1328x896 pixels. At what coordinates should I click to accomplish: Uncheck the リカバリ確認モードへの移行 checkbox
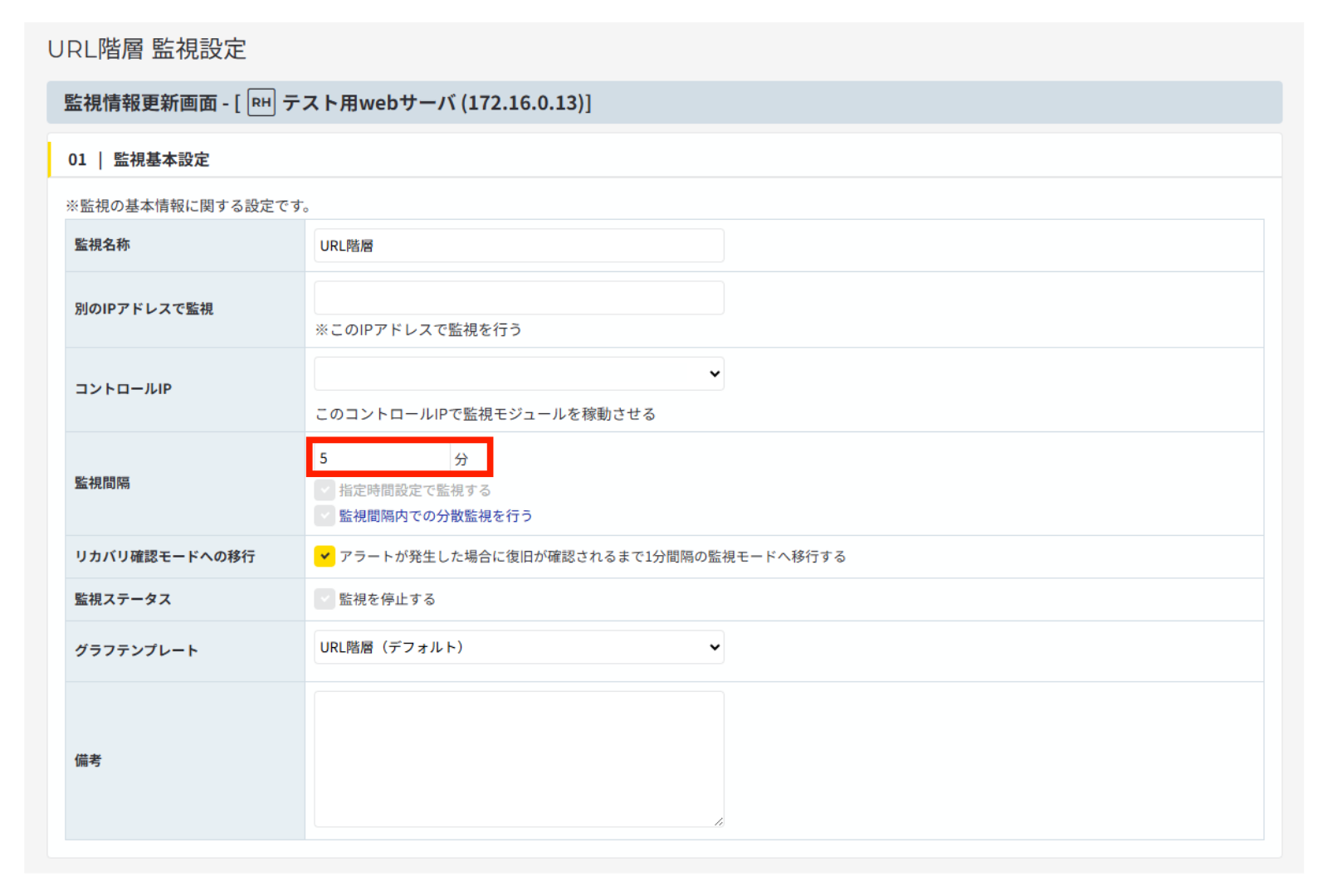(325, 557)
